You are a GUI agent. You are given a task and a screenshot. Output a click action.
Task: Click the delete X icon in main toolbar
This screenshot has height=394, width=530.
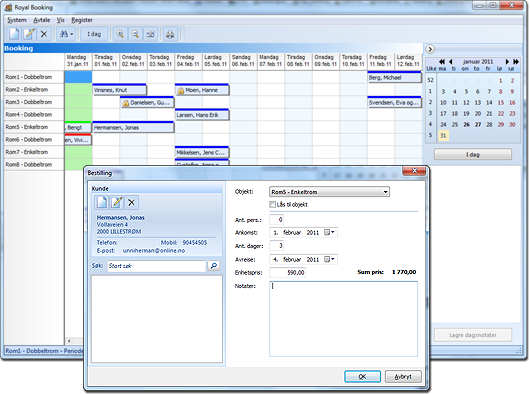(44, 34)
